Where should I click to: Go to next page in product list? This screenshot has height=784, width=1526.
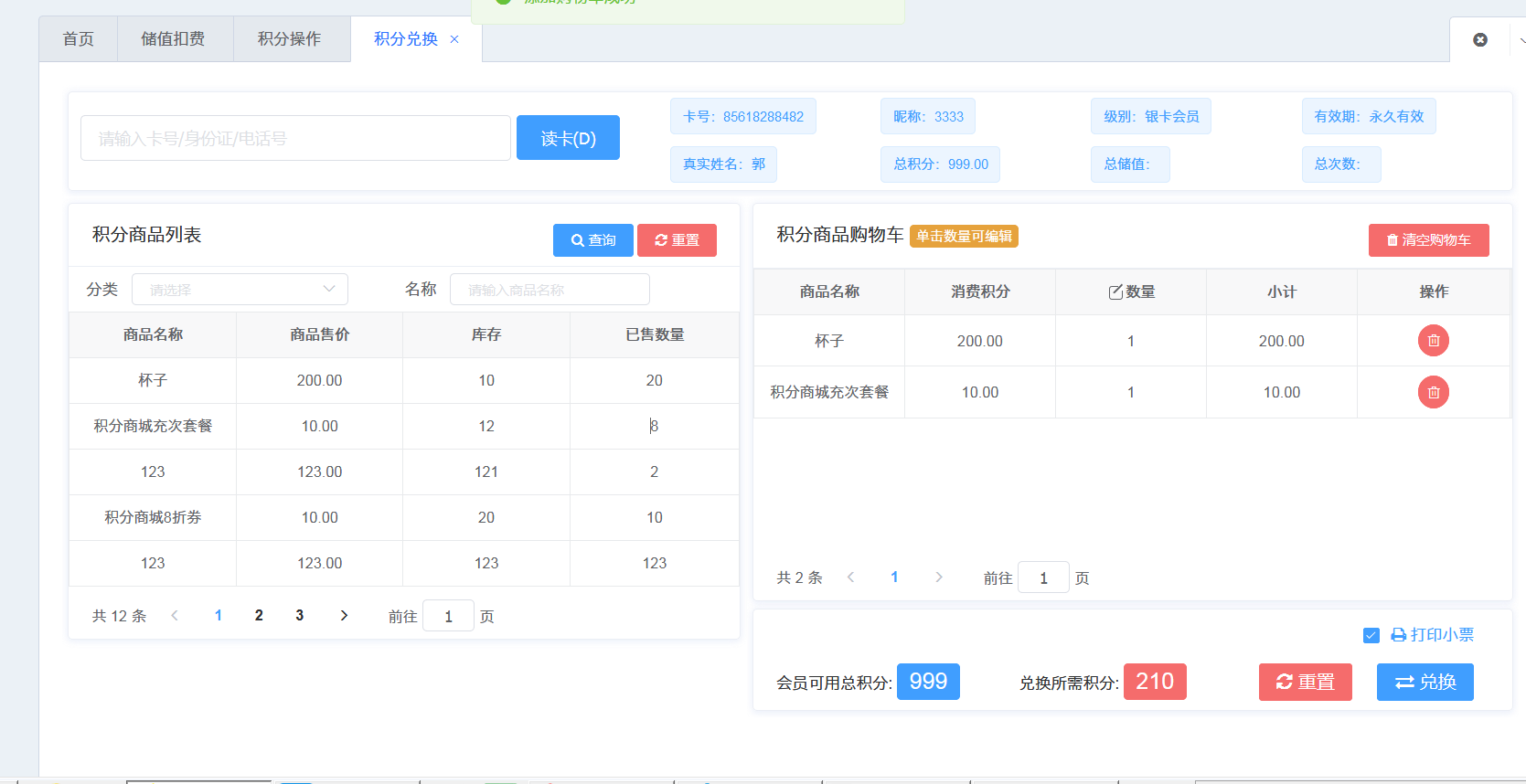tap(344, 616)
